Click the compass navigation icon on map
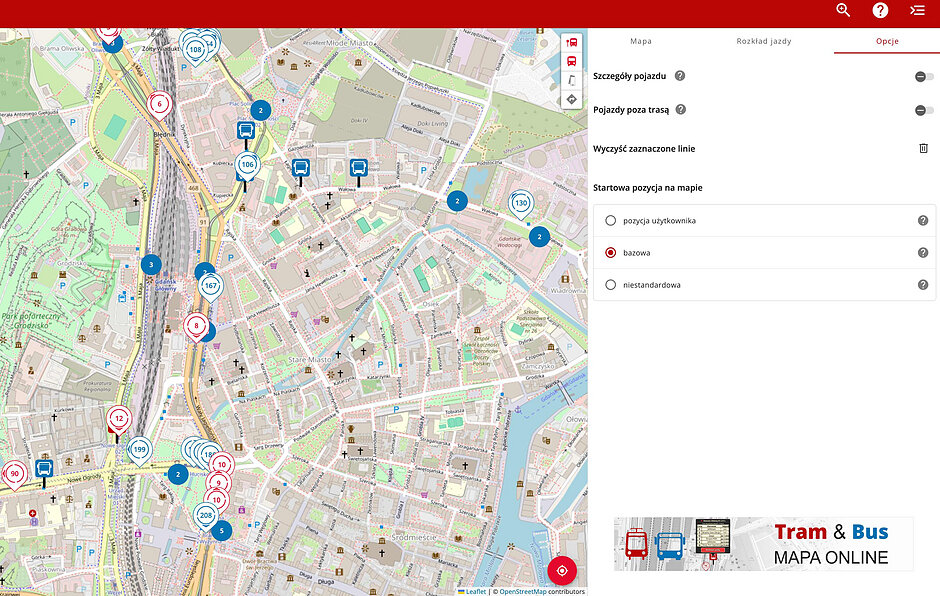The image size is (940, 596). click(x=573, y=99)
